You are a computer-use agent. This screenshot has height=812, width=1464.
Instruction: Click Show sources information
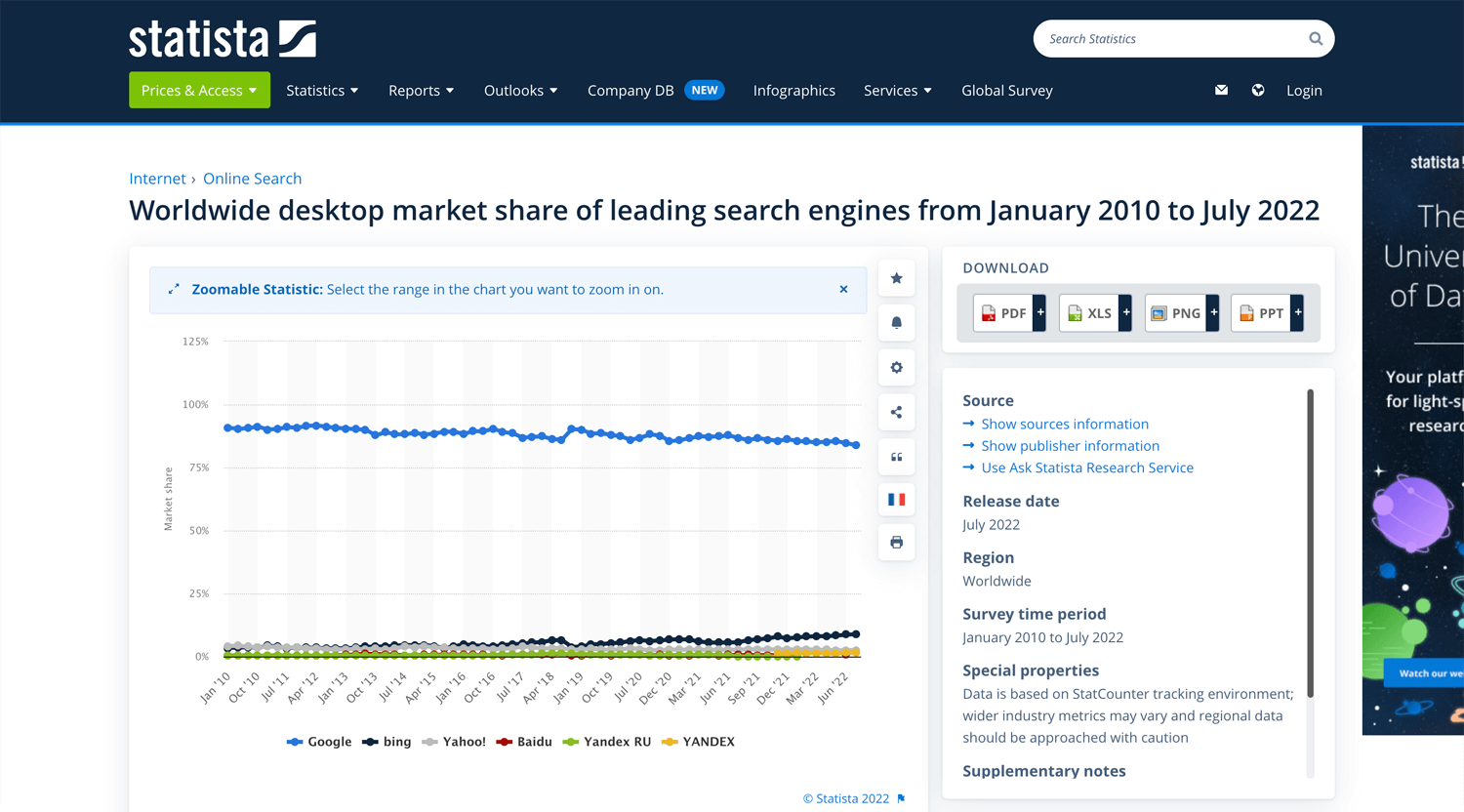[x=1065, y=424]
